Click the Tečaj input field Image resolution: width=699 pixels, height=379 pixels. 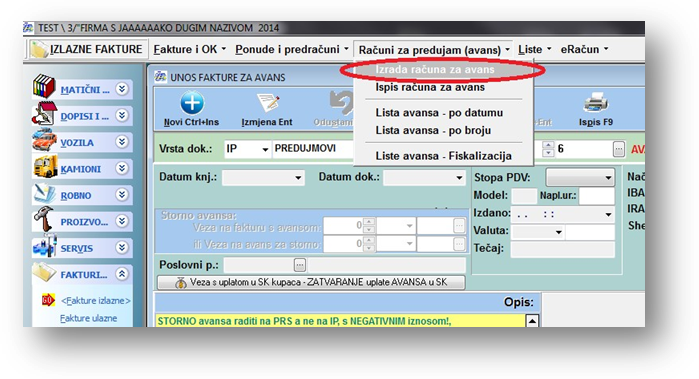[563, 249]
